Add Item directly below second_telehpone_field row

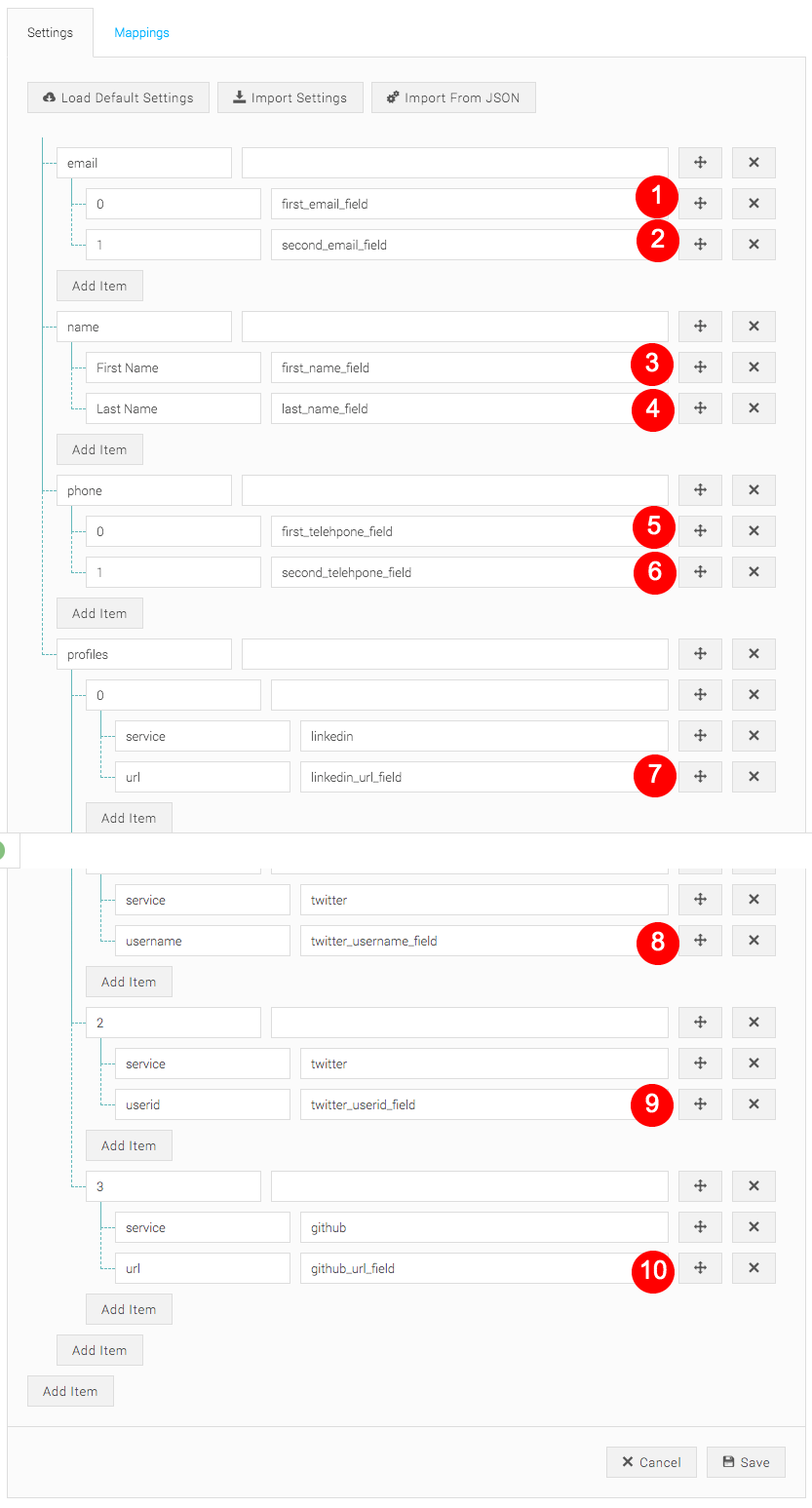(99, 613)
